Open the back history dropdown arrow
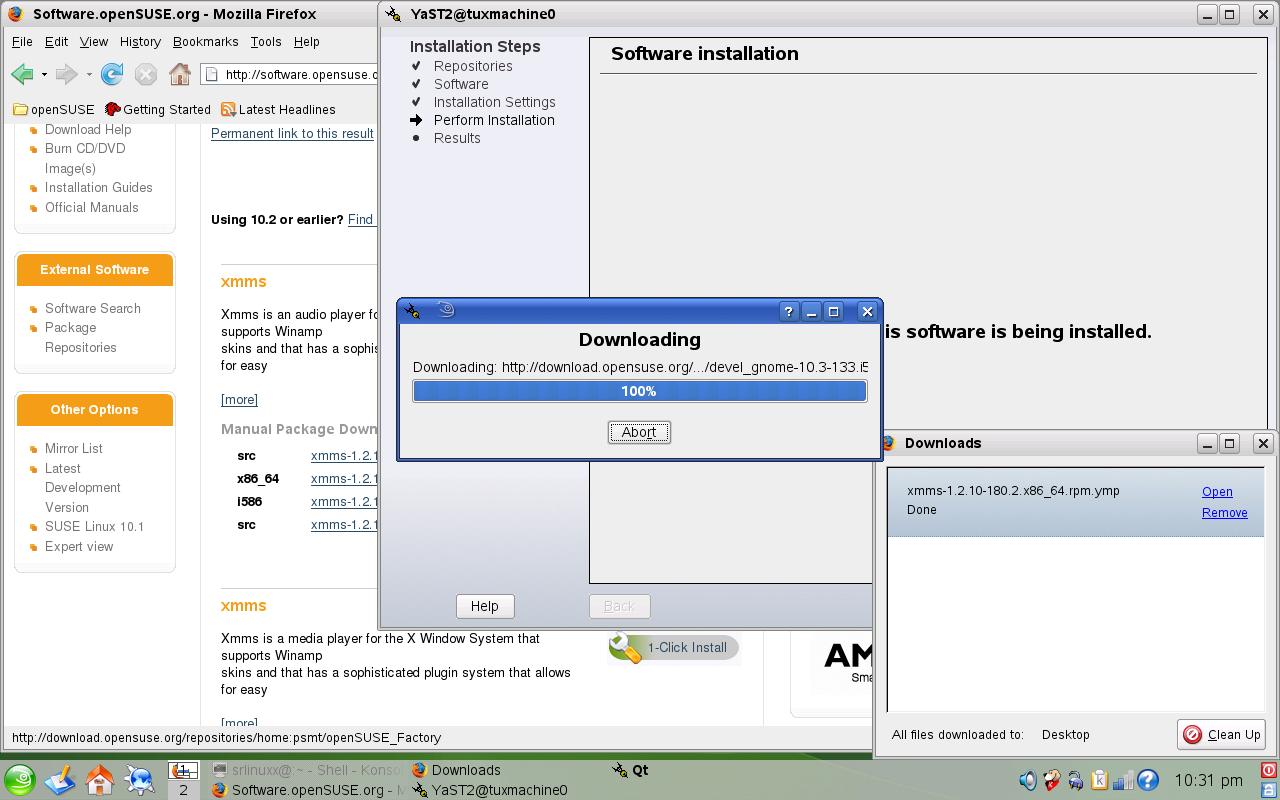The width and height of the screenshot is (1280, 800). (44, 74)
